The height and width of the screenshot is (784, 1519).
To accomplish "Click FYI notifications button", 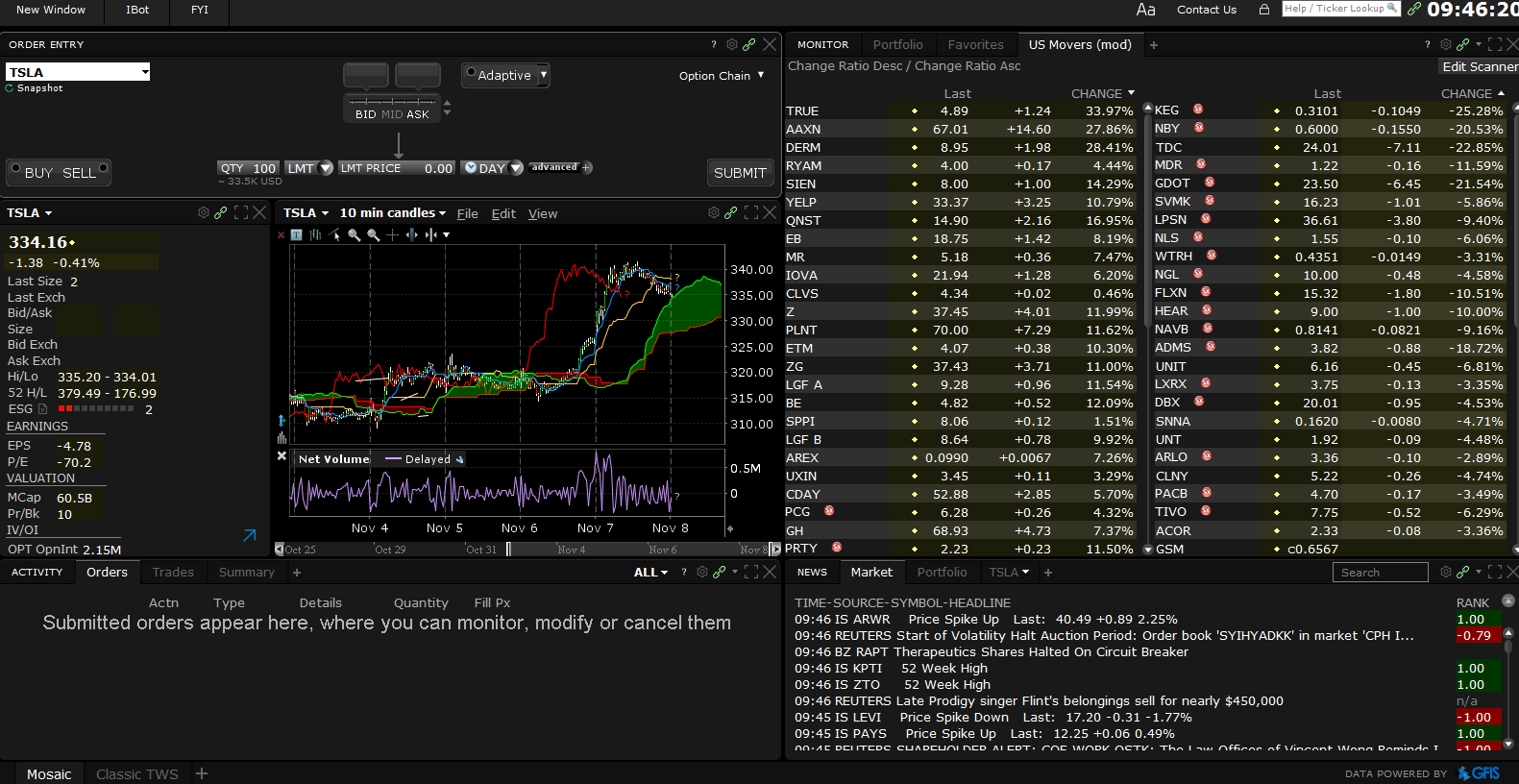I will click(200, 10).
